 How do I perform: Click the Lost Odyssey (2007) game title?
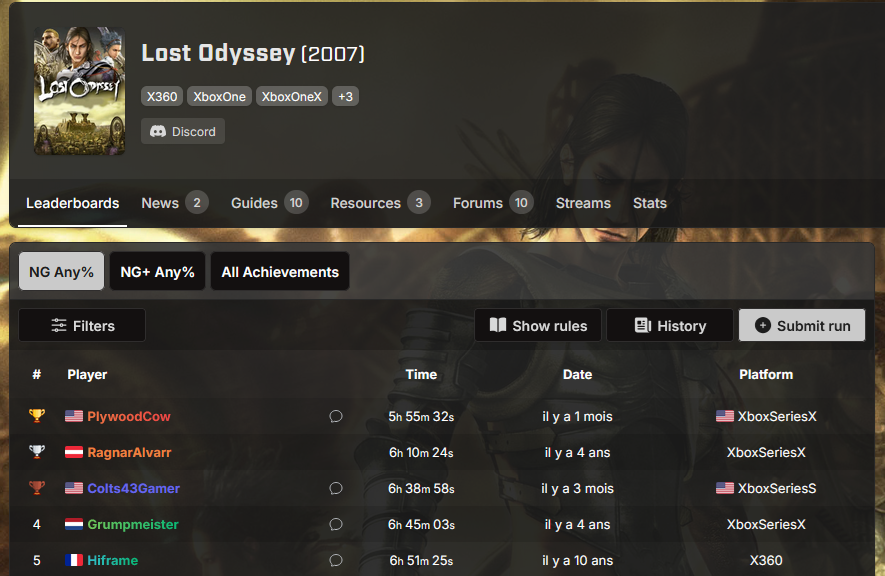point(253,53)
